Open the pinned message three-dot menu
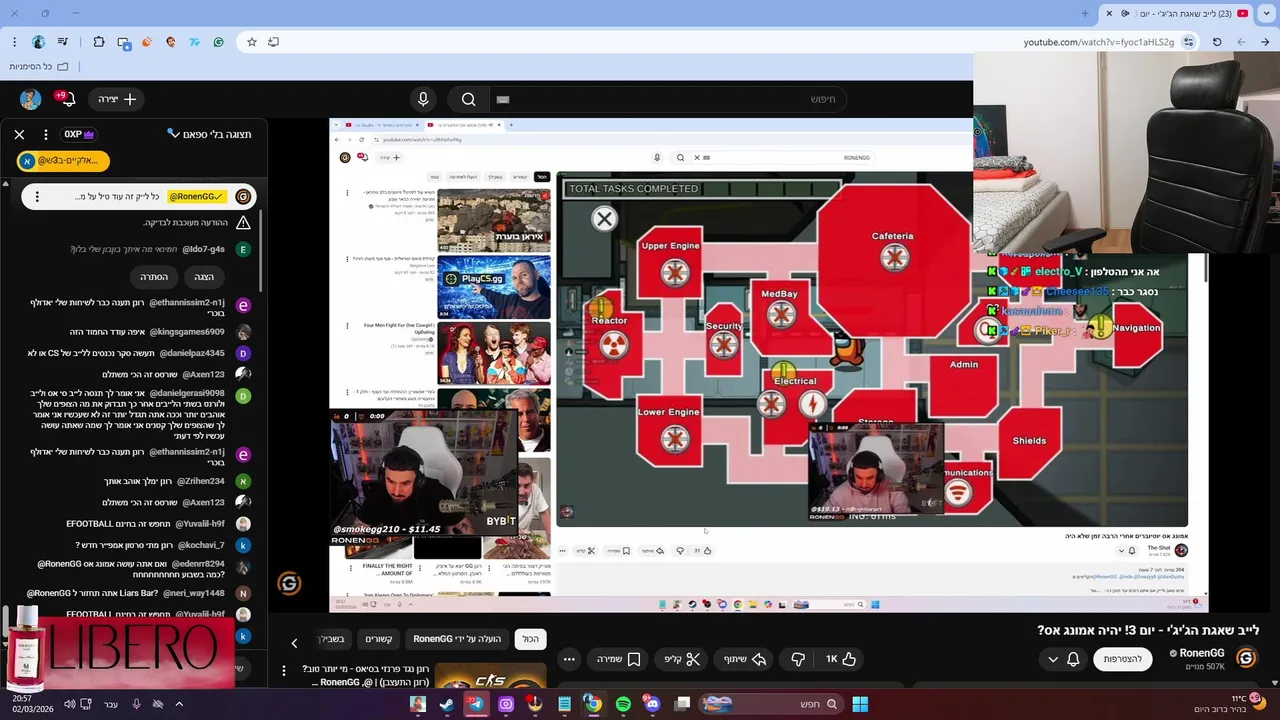Viewport: 1280px width, 720px height. (37, 197)
